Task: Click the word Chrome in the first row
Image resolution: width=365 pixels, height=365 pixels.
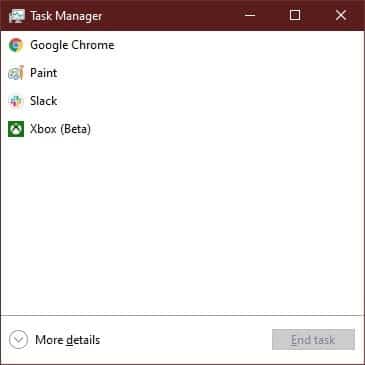Action: coord(93,45)
